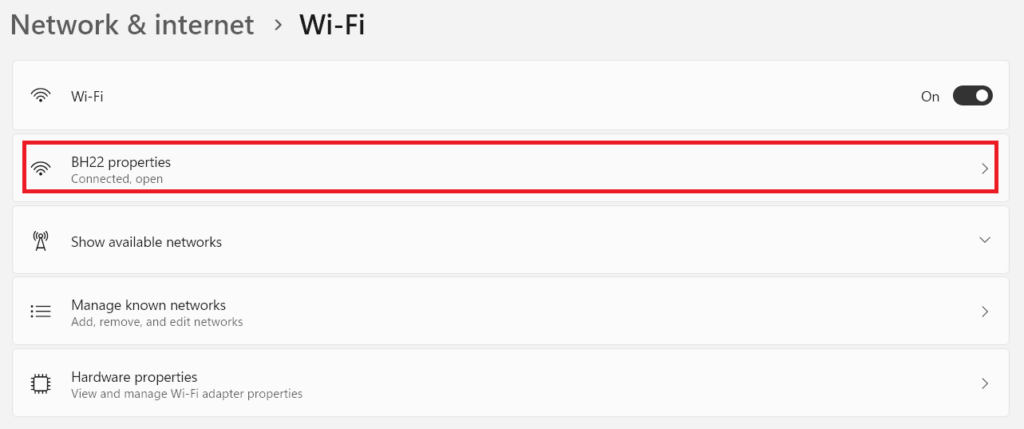The height and width of the screenshot is (429, 1024).
Task: Open Manage known networks via its chevron
Action: (x=984, y=312)
